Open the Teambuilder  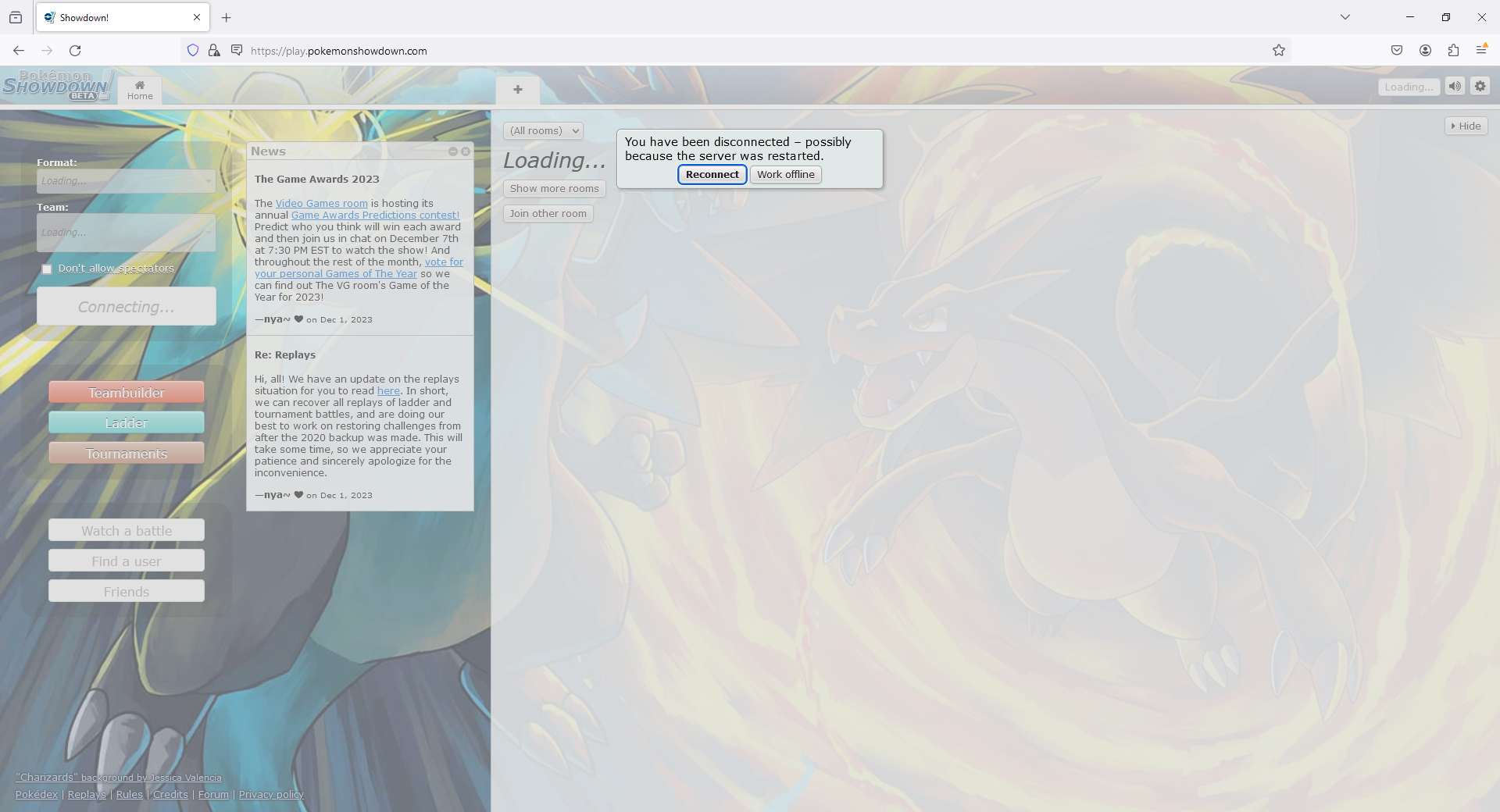127,393
